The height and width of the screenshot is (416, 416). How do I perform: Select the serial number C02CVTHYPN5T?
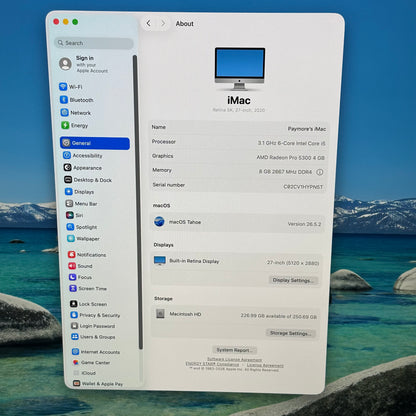coord(303,187)
